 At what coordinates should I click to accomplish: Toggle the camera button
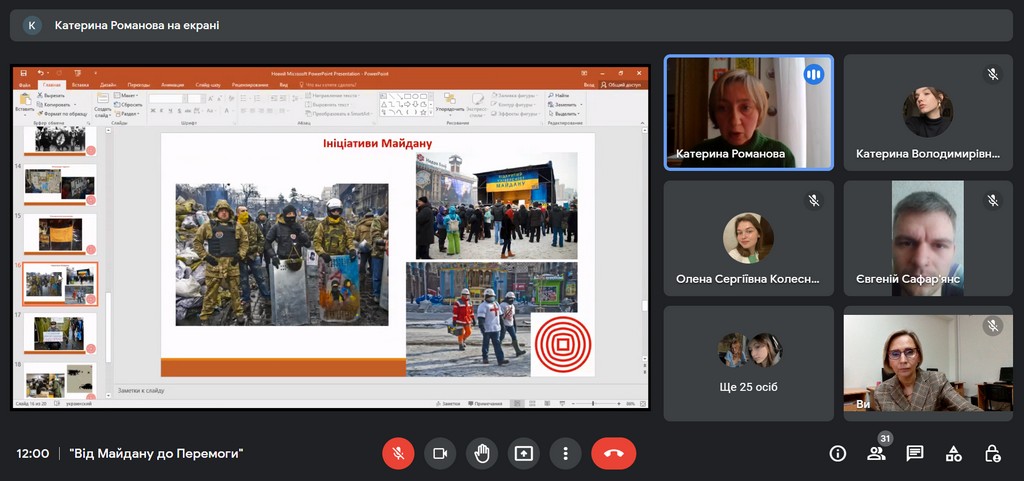[x=440, y=453]
